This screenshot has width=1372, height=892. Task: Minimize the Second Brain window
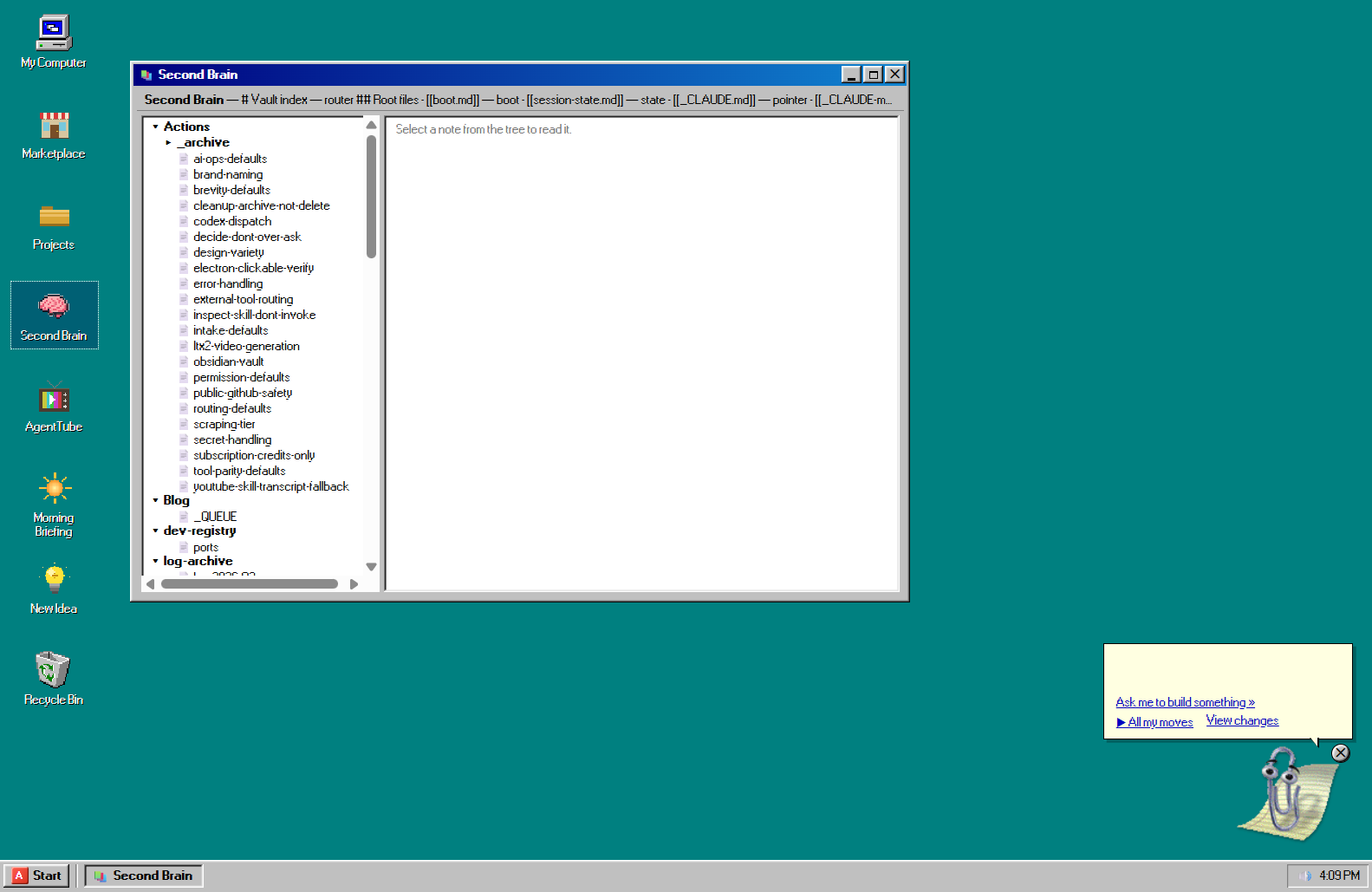(x=851, y=75)
